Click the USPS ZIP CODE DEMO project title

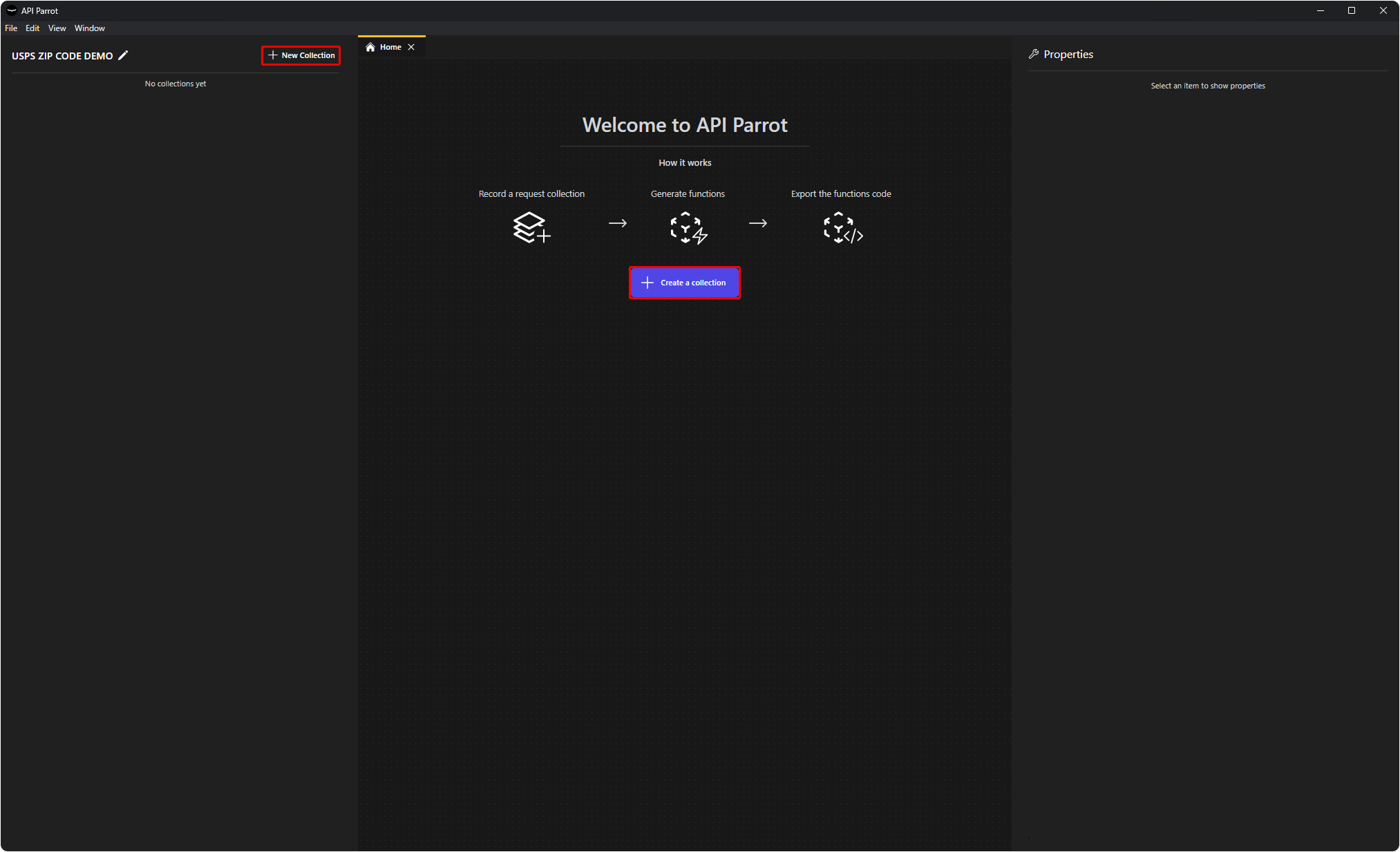tap(62, 56)
